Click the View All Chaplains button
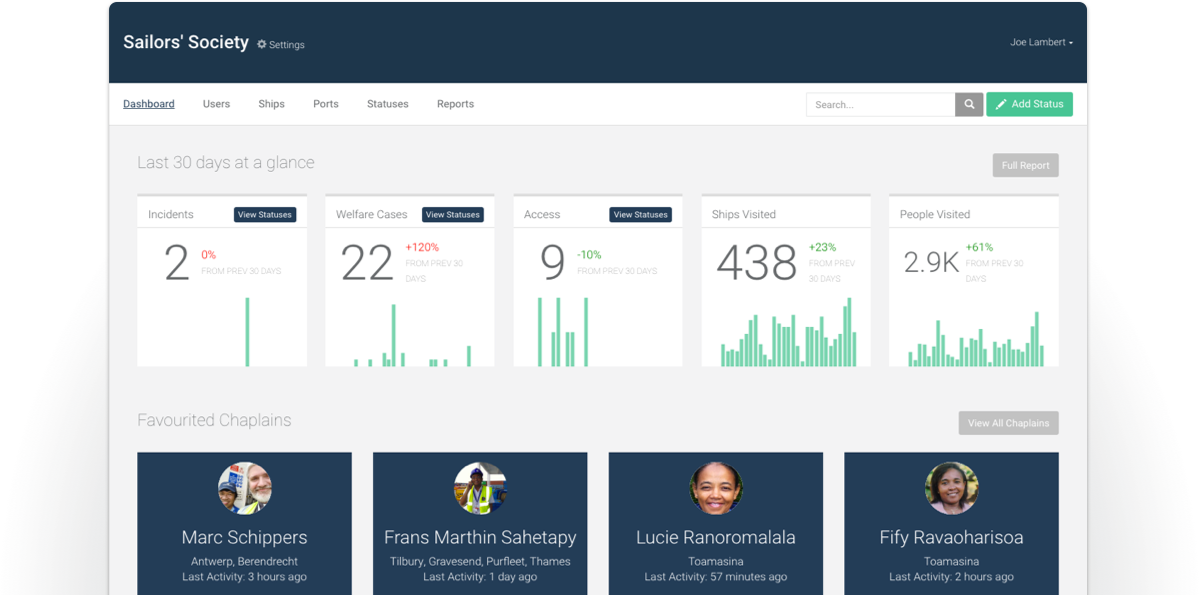1199x595 pixels. pyautogui.click(x=1009, y=423)
